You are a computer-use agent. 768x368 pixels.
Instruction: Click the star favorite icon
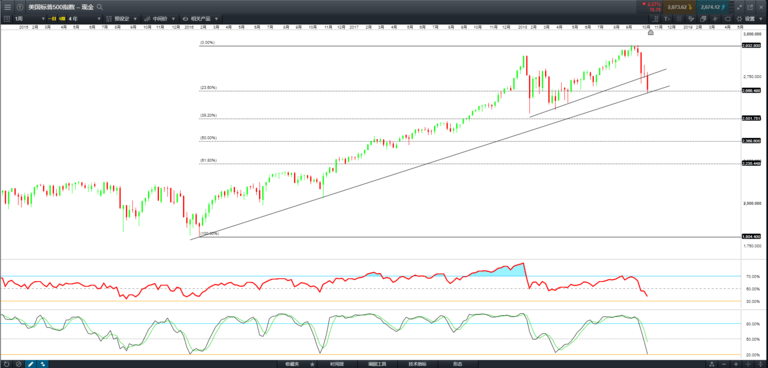click(312, 364)
